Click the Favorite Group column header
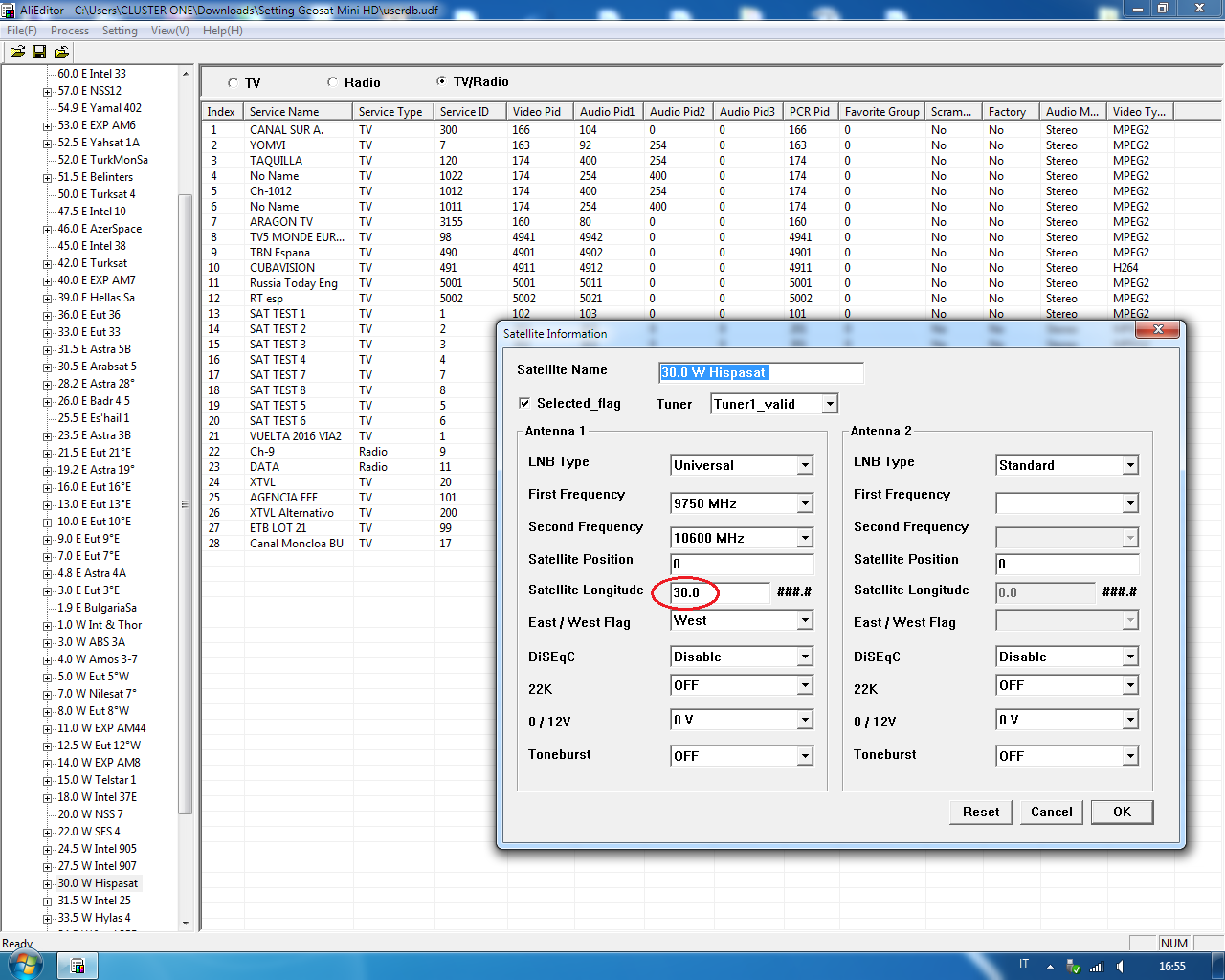1225x980 pixels. [x=882, y=112]
